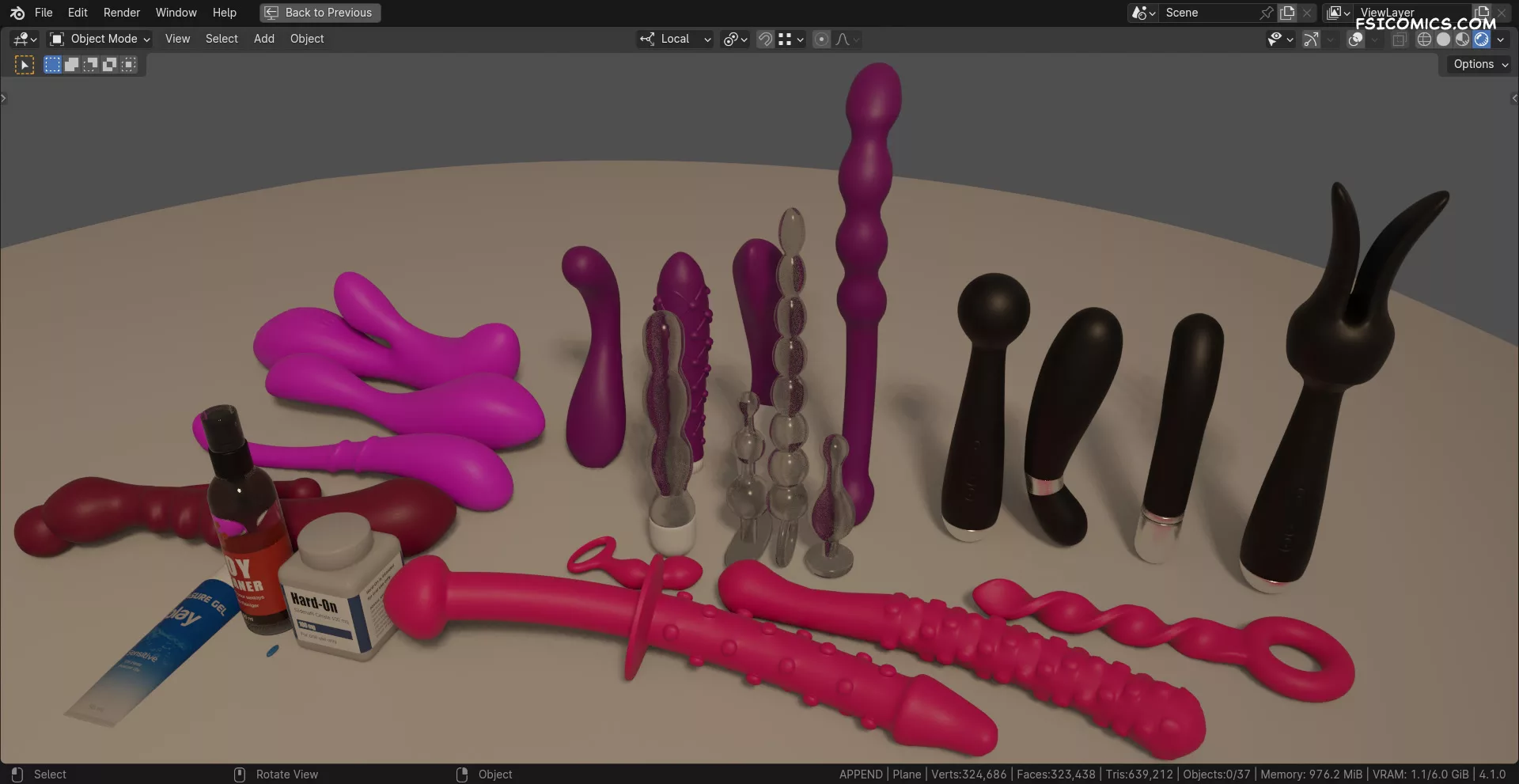The height and width of the screenshot is (784, 1519).
Task: Click the ViewLayer name field
Action: pyautogui.click(x=1411, y=13)
